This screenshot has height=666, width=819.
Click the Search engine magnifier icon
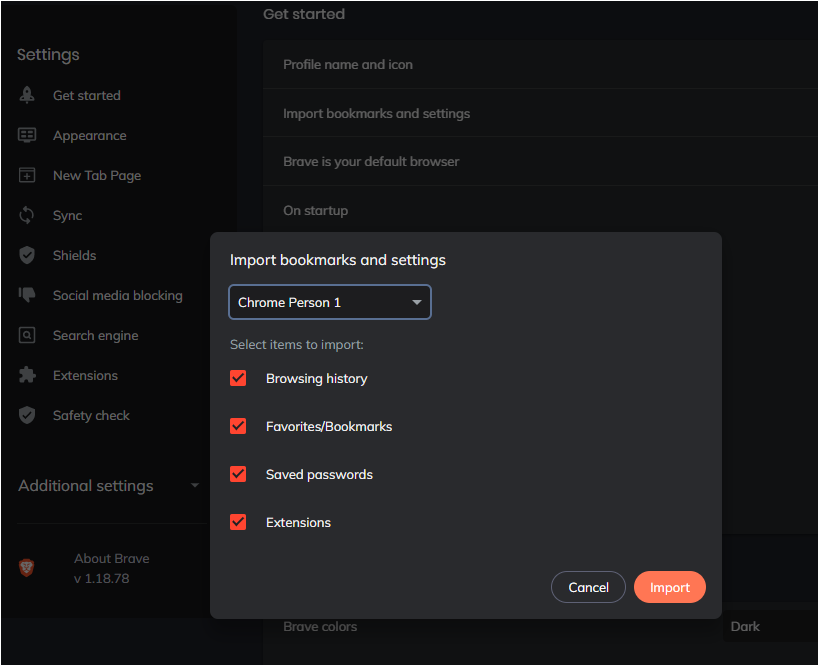(27, 335)
